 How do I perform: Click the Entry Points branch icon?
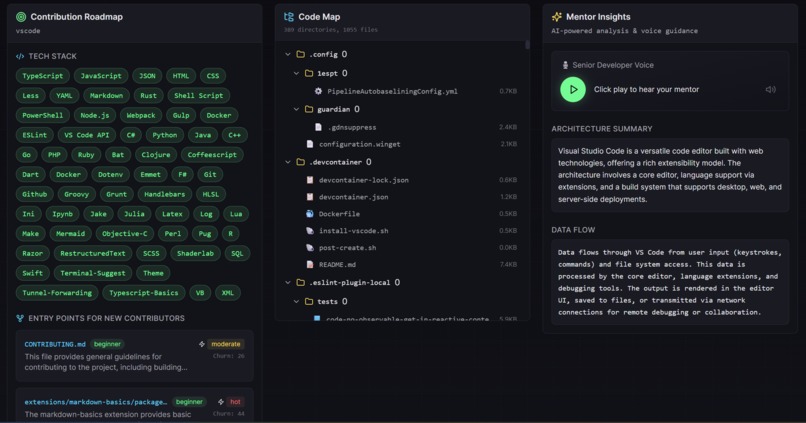click(20, 318)
